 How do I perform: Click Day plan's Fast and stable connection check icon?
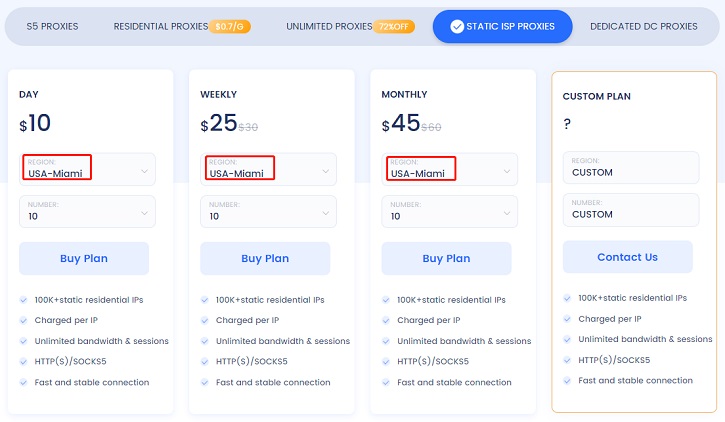coord(24,382)
